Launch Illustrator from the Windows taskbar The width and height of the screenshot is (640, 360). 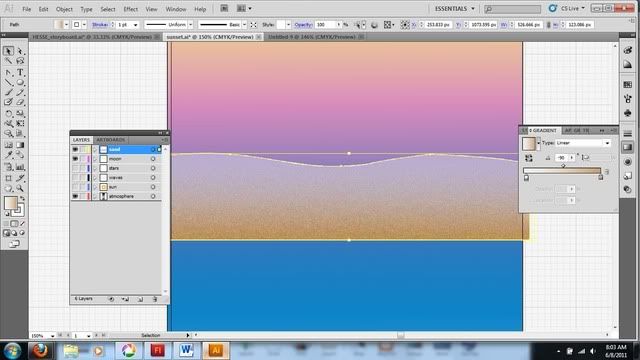[216, 350]
